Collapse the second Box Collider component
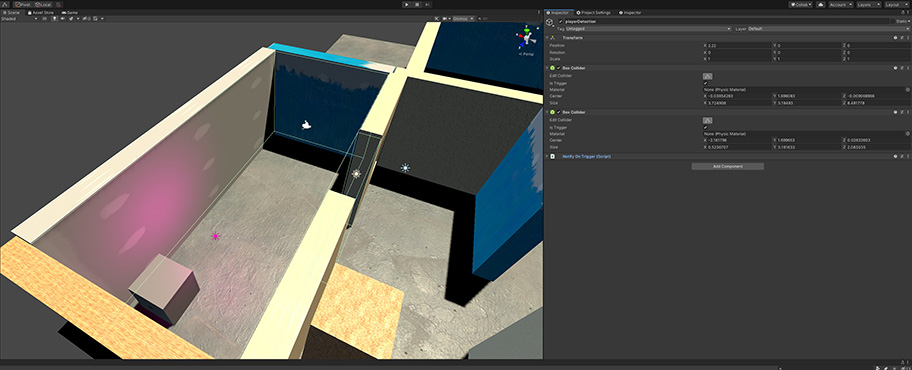Screen dimensions: 912x370 pos(547,112)
